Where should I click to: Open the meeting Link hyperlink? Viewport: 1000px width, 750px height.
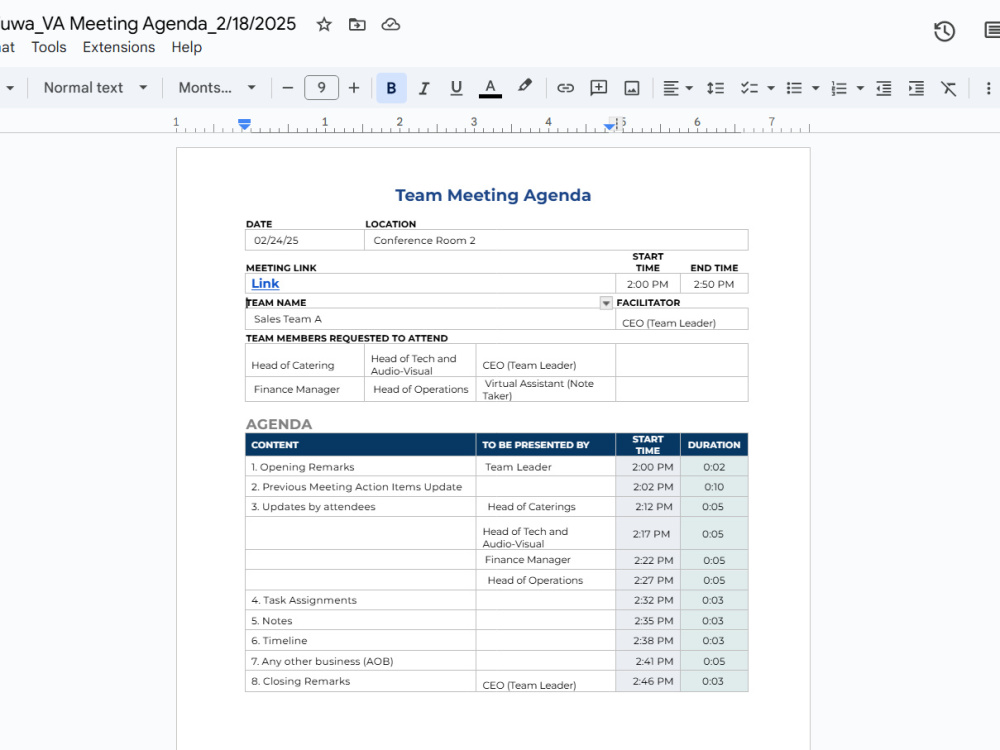265,283
